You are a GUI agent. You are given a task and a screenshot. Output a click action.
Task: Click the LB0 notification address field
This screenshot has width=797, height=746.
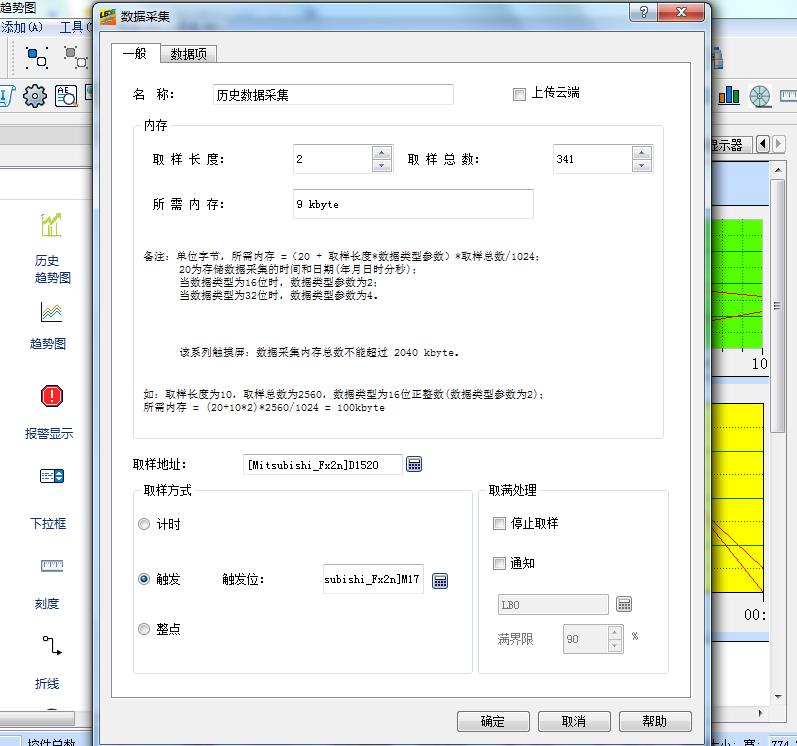[553, 605]
